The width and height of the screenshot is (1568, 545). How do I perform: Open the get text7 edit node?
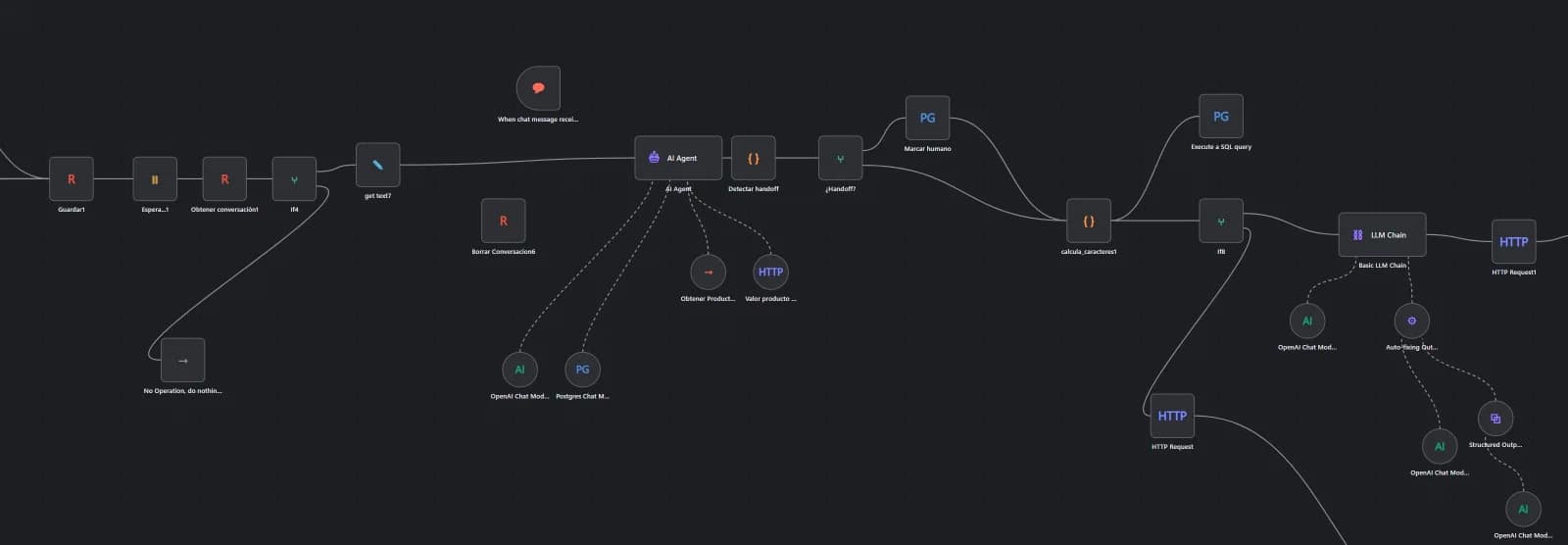[377, 165]
